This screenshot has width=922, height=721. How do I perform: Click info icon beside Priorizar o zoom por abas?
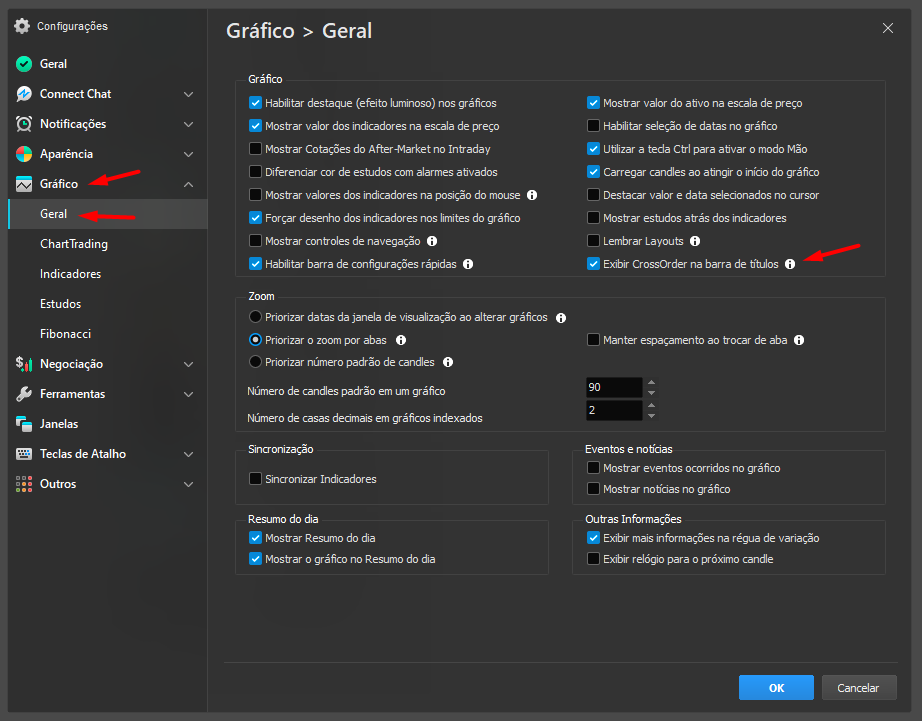coord(401,340)
